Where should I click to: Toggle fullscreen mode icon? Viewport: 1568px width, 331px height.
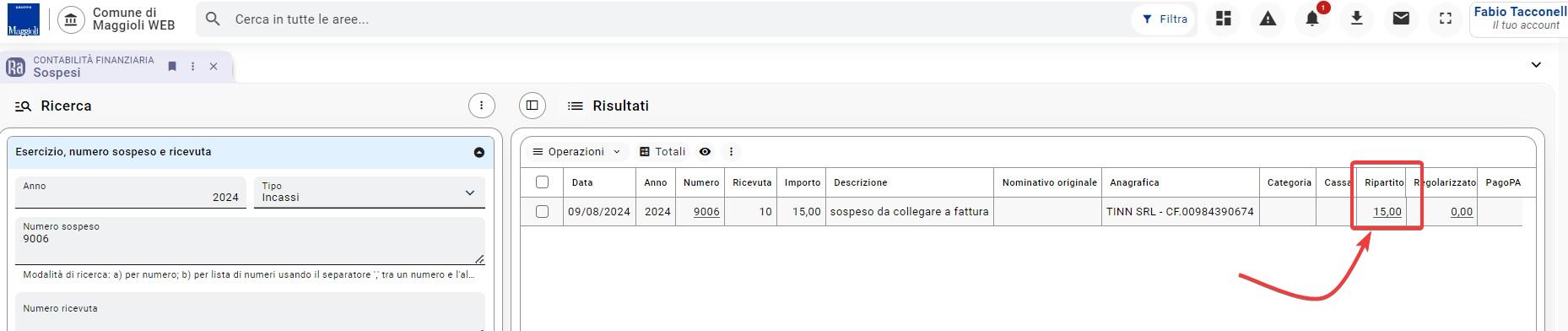click(1446, 19)
